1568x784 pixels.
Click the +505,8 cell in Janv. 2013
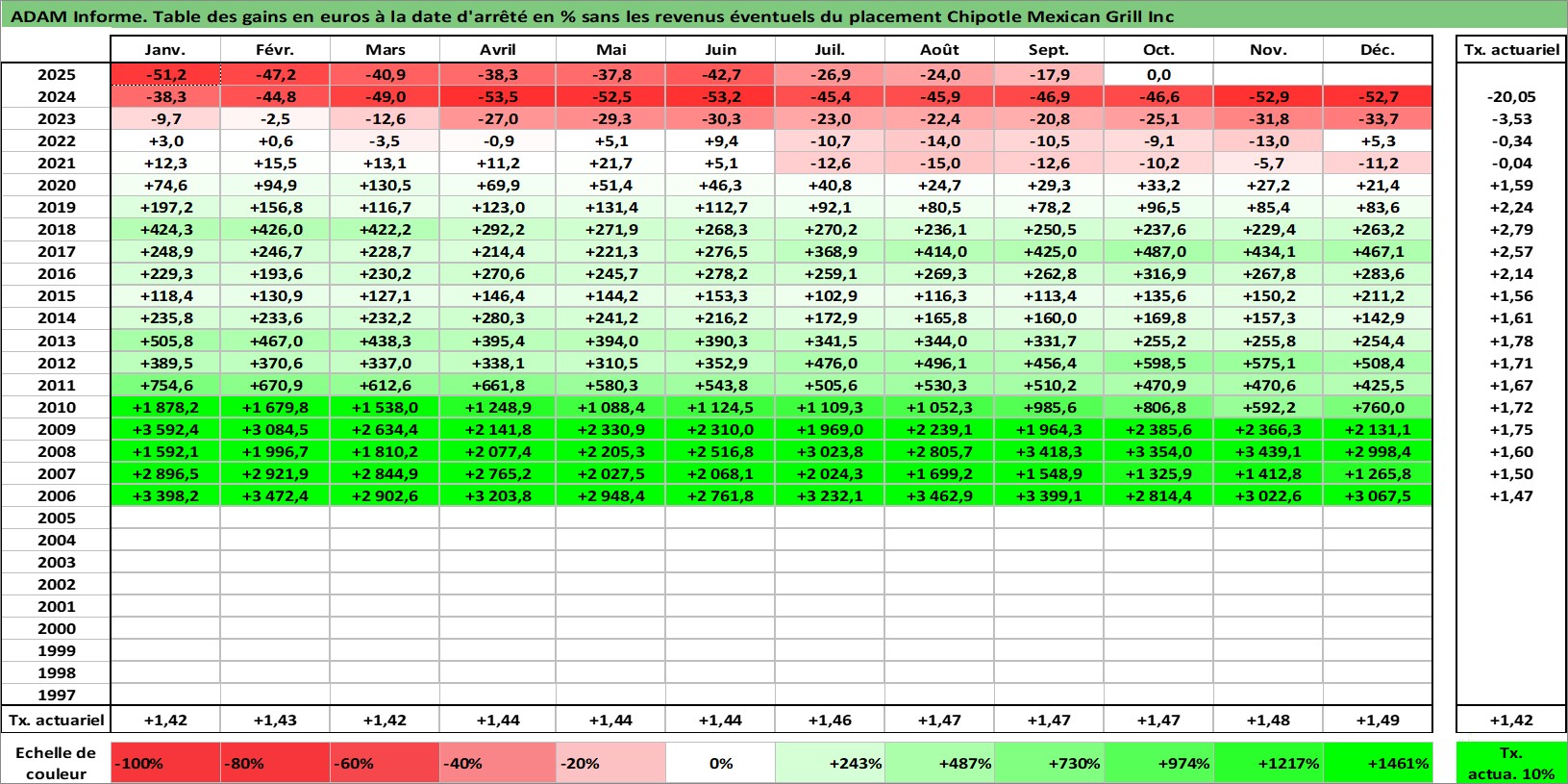(165, 341)
